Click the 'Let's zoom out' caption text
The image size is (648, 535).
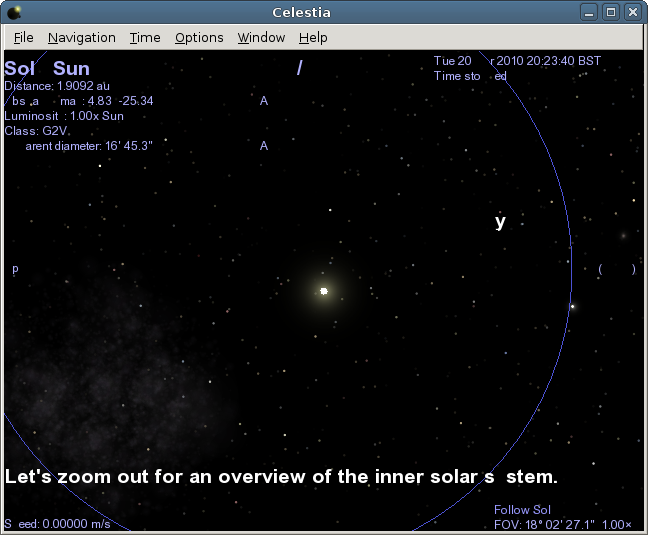pos(281,477)
